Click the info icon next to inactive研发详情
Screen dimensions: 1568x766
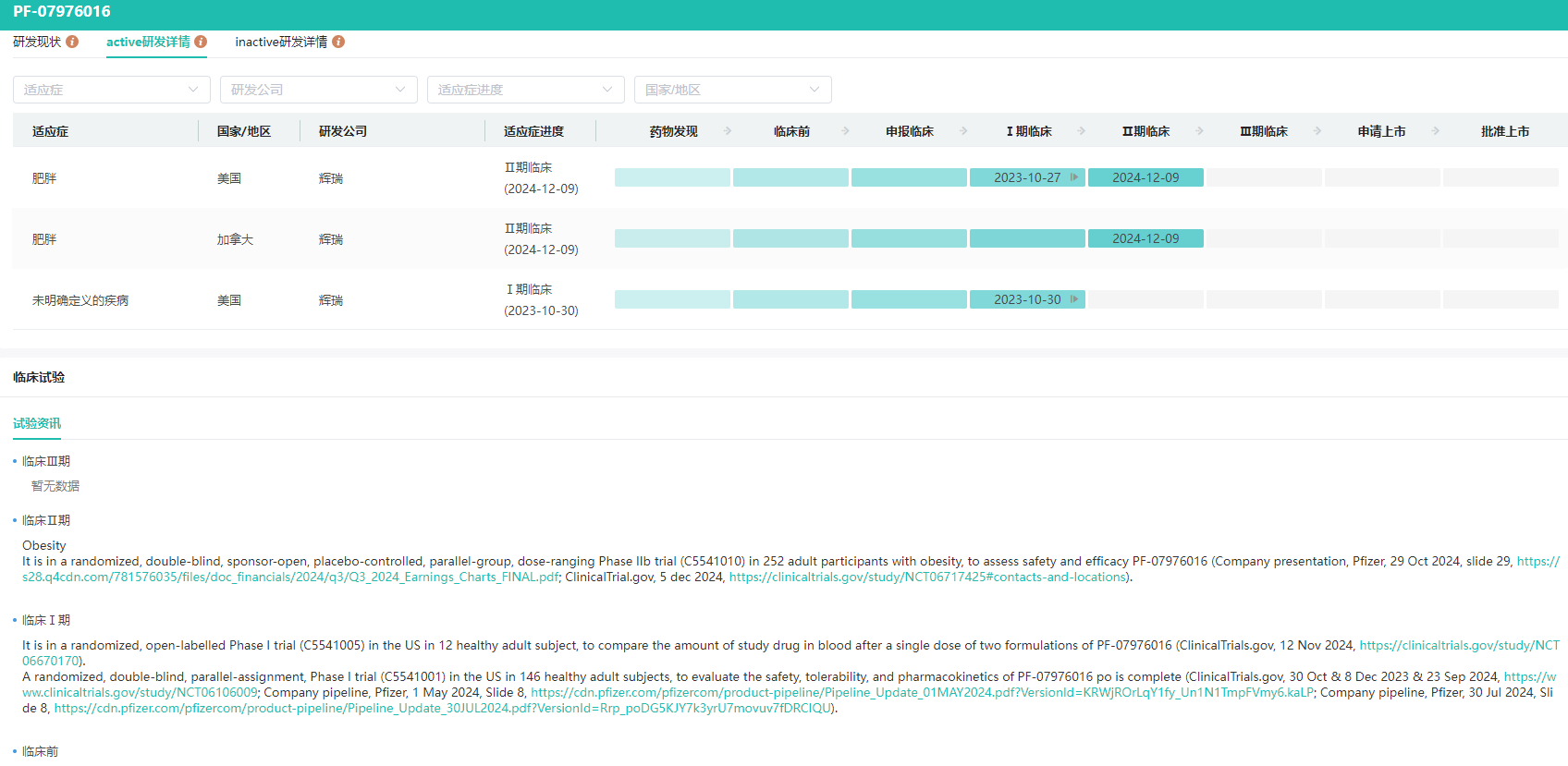tap(338, 42)
